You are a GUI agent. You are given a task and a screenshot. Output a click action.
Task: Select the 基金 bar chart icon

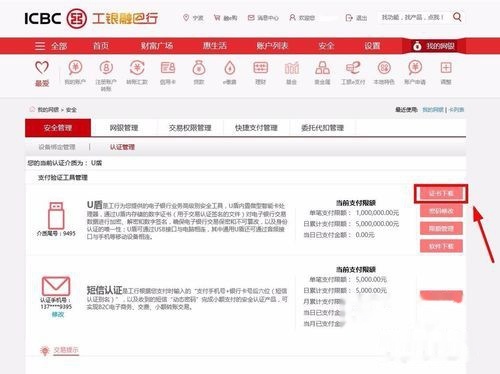[292, 68]
